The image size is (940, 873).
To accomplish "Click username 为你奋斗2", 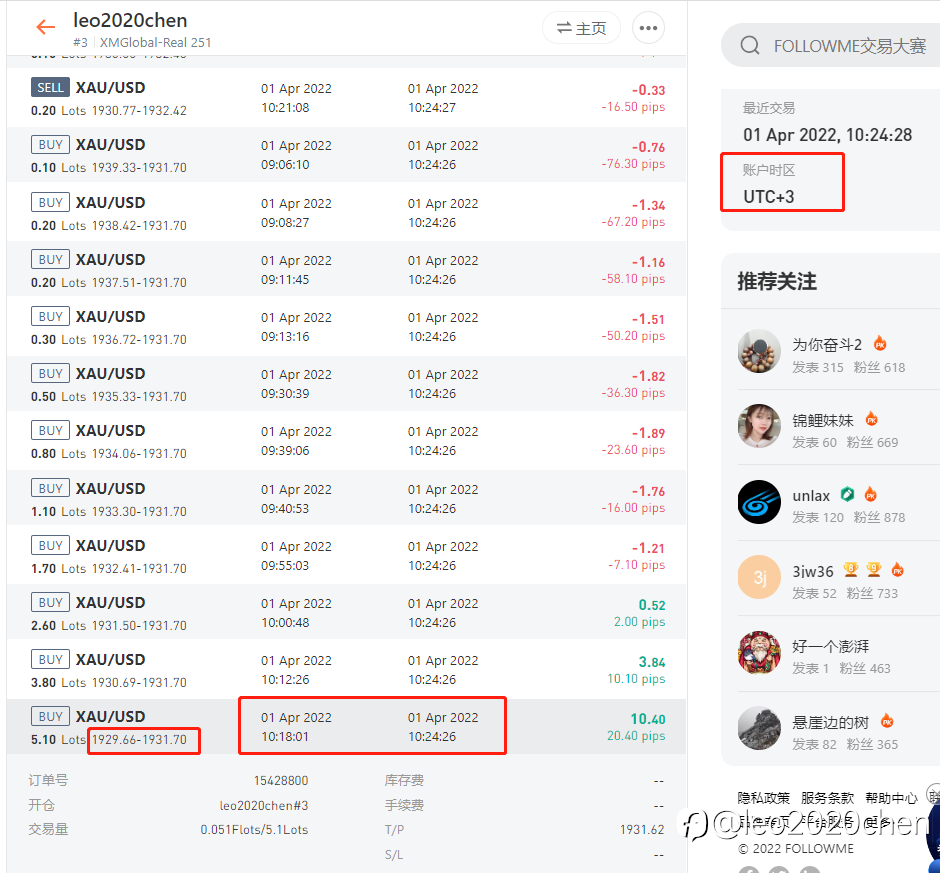I will coord(827,345).
